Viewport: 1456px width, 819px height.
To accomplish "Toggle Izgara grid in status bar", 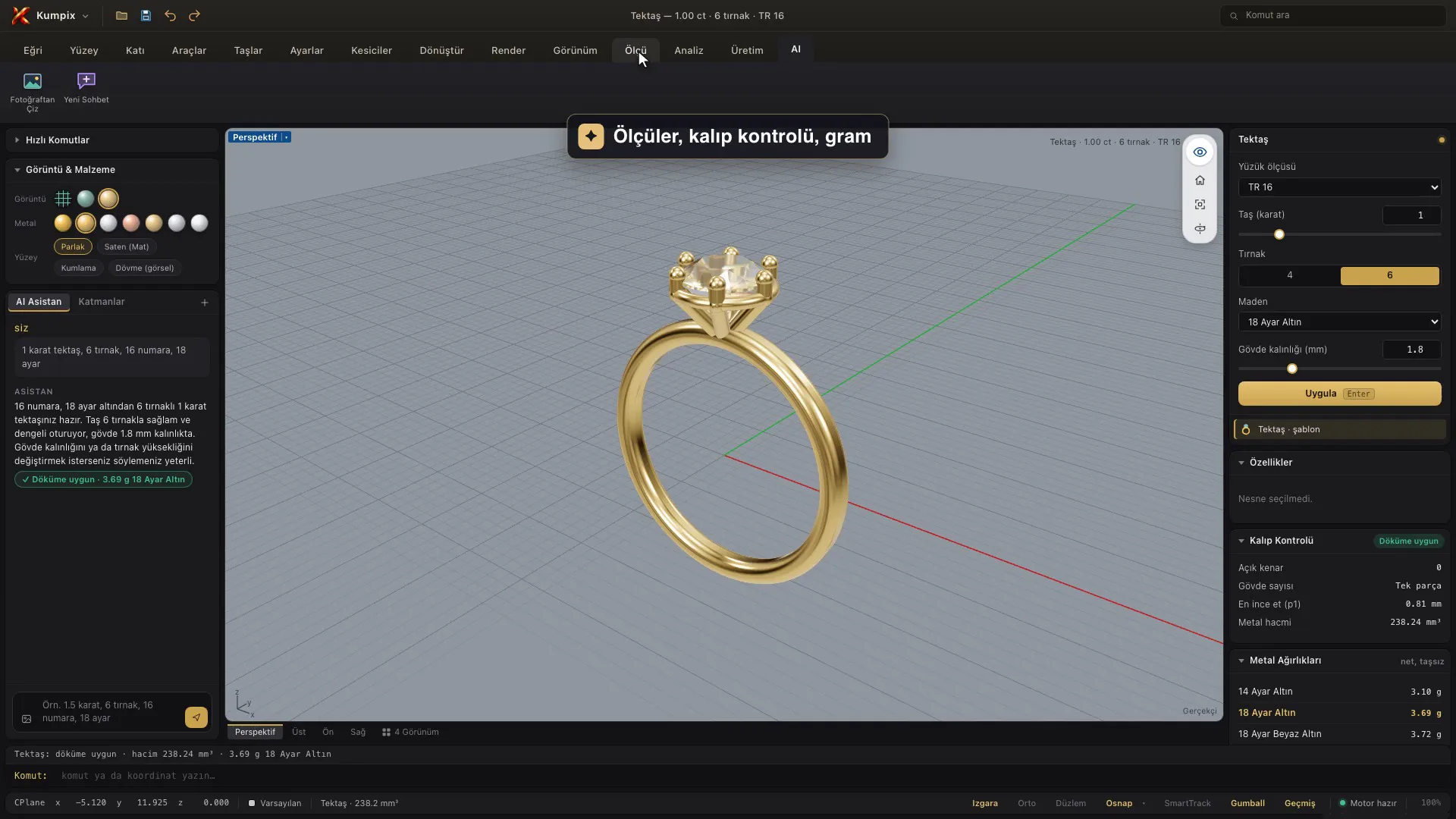I will coord(984,803).
